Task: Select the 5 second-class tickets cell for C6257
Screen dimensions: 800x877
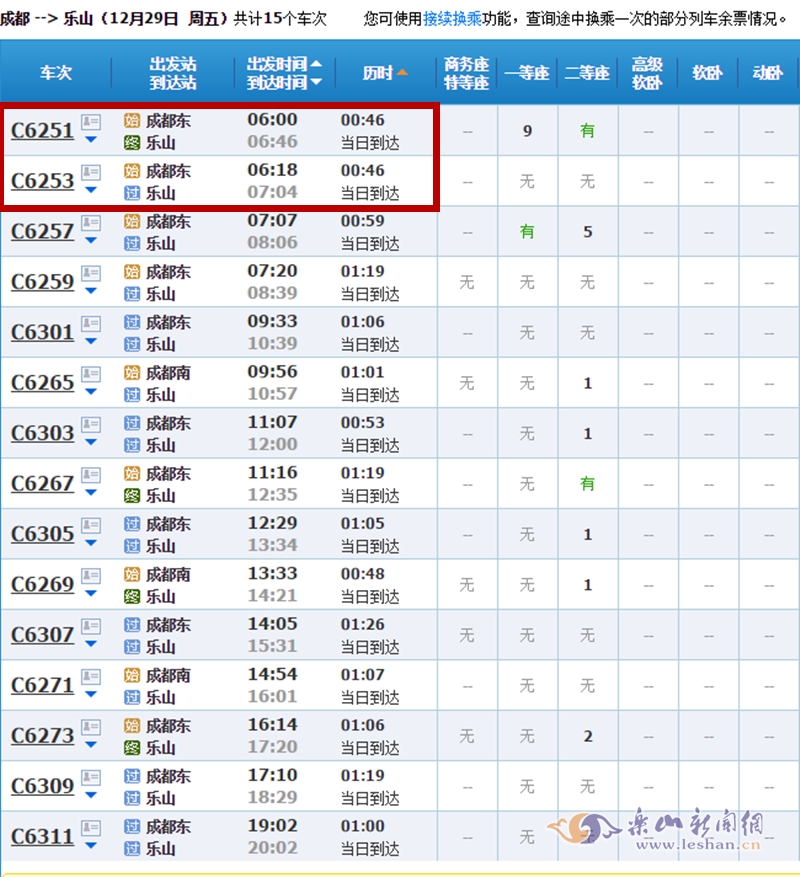Action: (x=587, y=232)
